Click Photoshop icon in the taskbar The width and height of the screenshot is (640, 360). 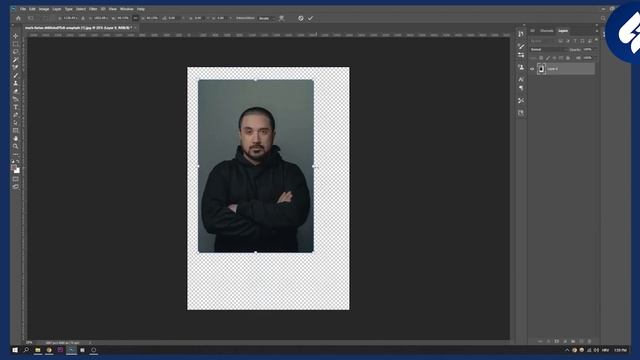(71, 350)
